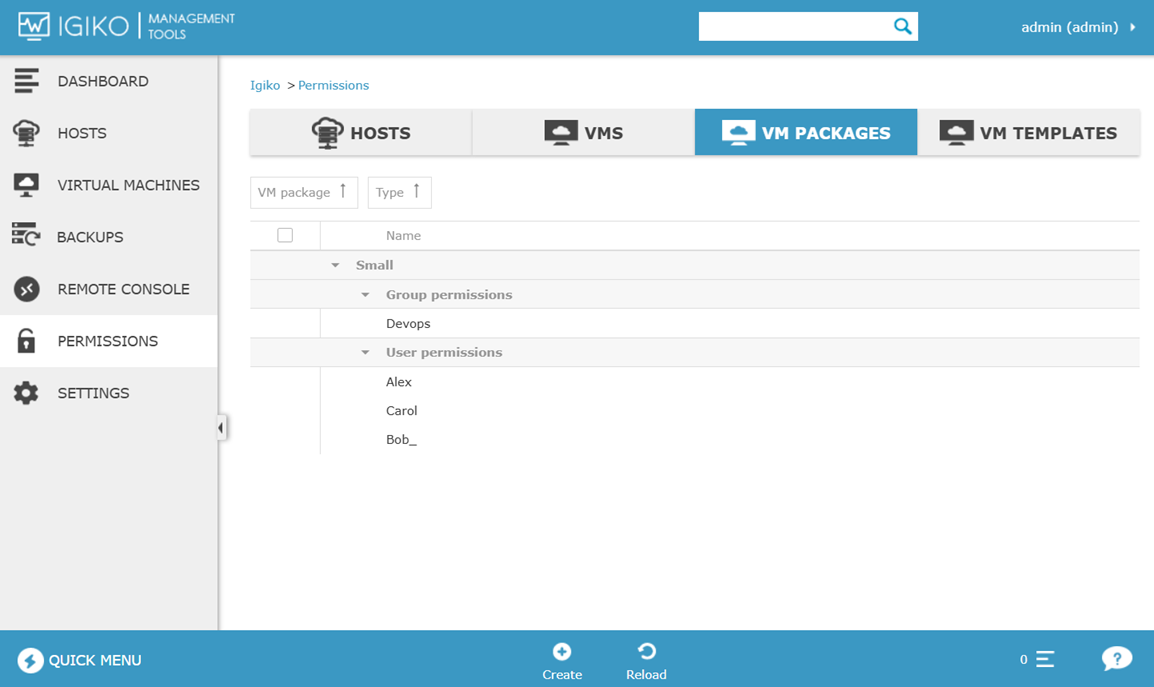Open the task list icon in footer
This screenshot has width=1154, height=687.
pos(1045,659)
